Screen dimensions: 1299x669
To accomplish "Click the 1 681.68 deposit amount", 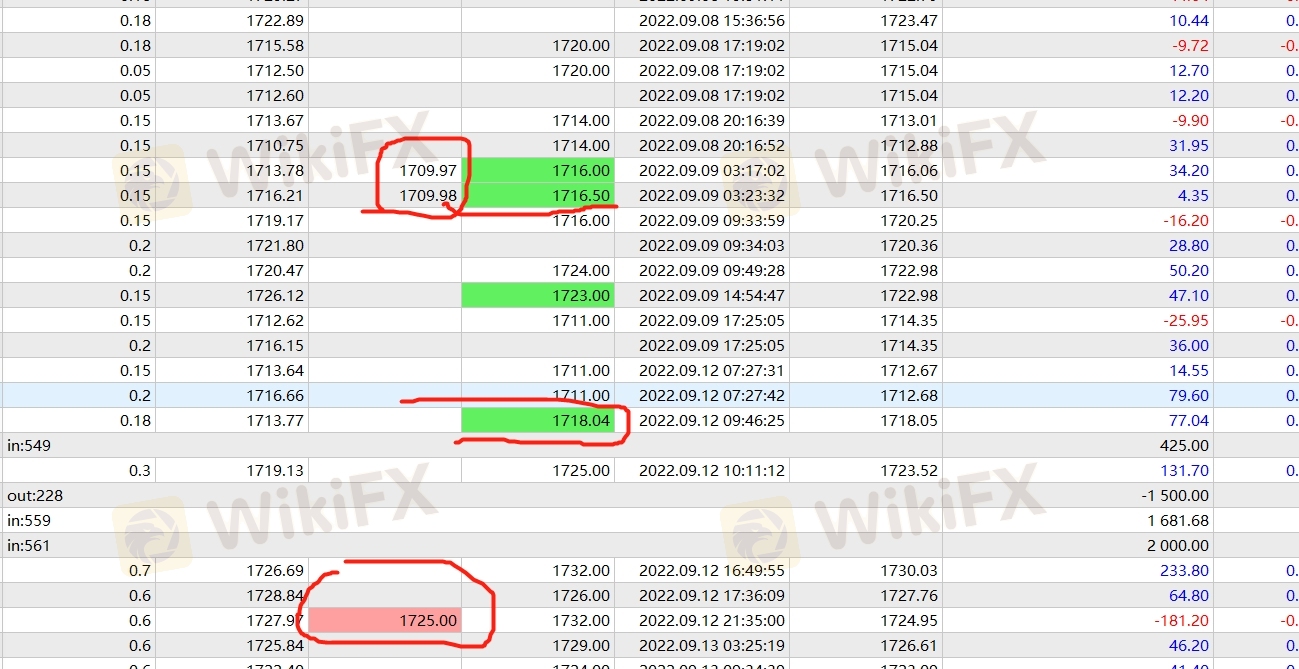I will coord(1179,521).
